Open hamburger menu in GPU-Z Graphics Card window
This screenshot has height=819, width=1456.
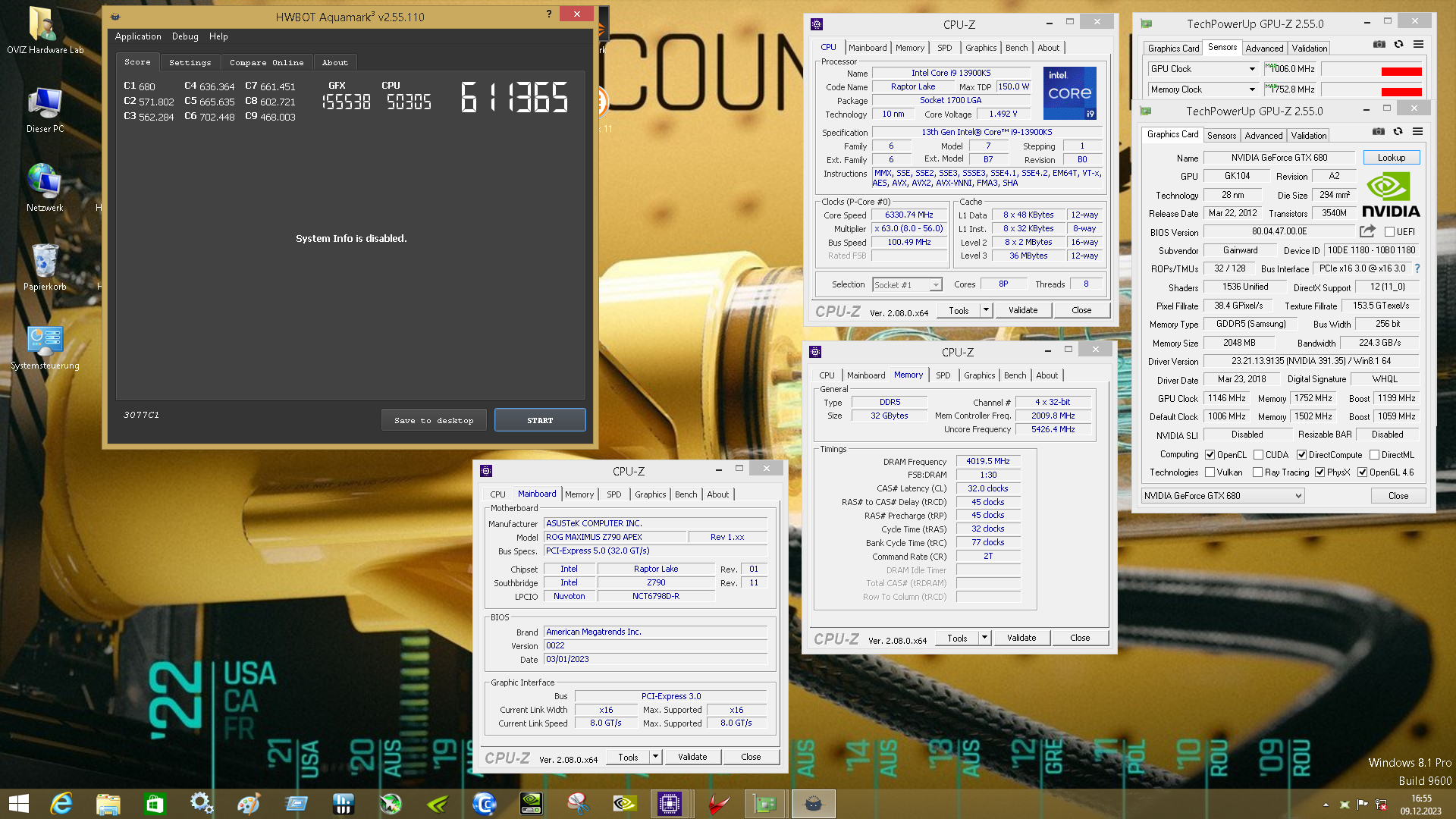pyautogui.click(x=1417, y=132)
